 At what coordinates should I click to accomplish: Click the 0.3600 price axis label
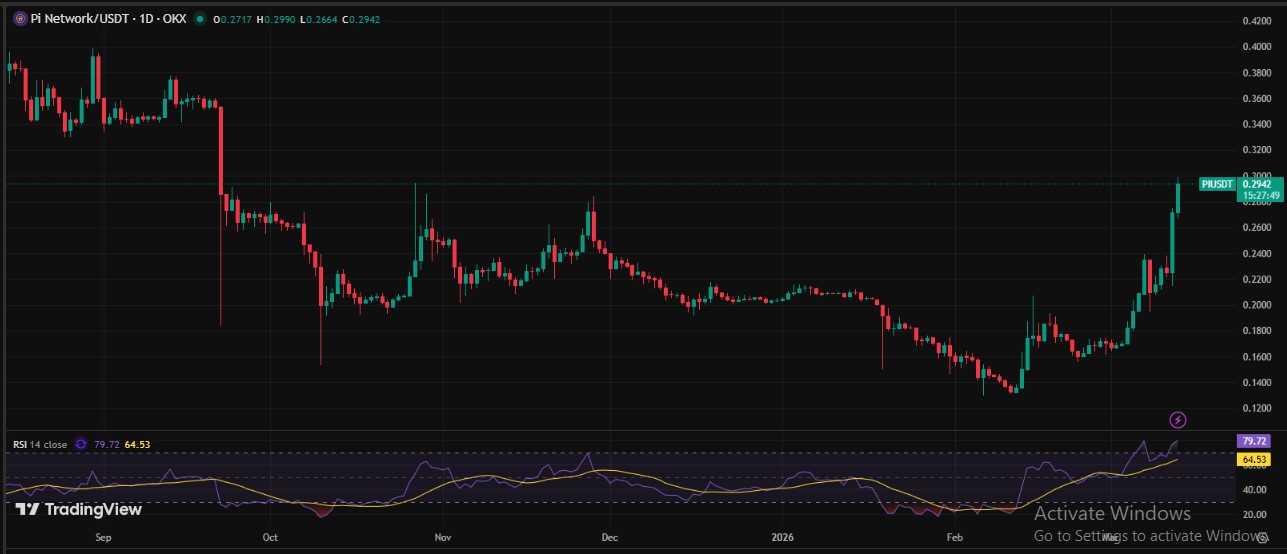coord(1256,99)
